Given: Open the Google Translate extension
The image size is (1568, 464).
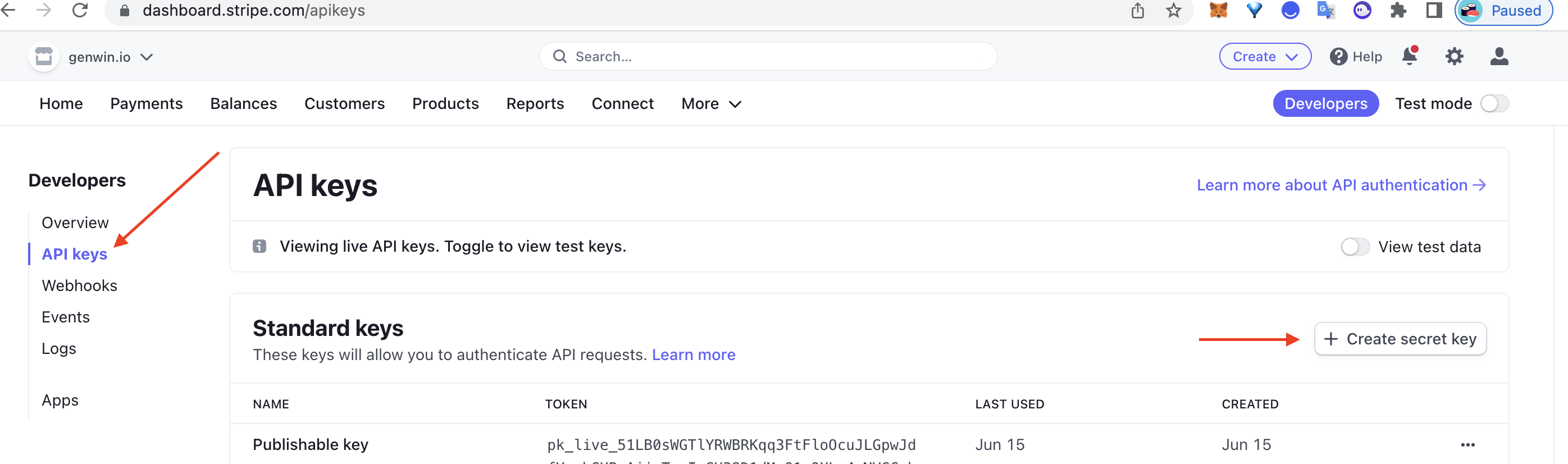Looking at the screenshot, I should pyautogui.click(x=1326, y=10).
